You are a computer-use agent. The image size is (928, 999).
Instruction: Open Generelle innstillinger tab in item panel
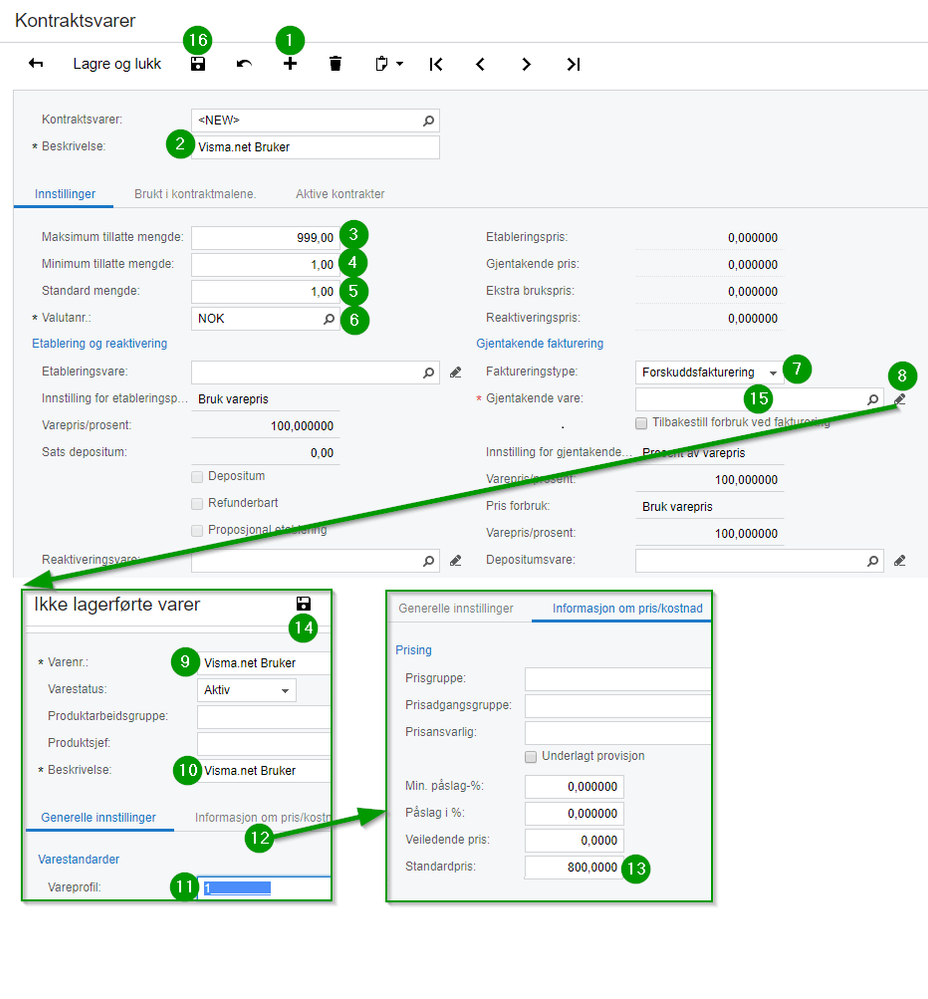click(x=99, y=817)
